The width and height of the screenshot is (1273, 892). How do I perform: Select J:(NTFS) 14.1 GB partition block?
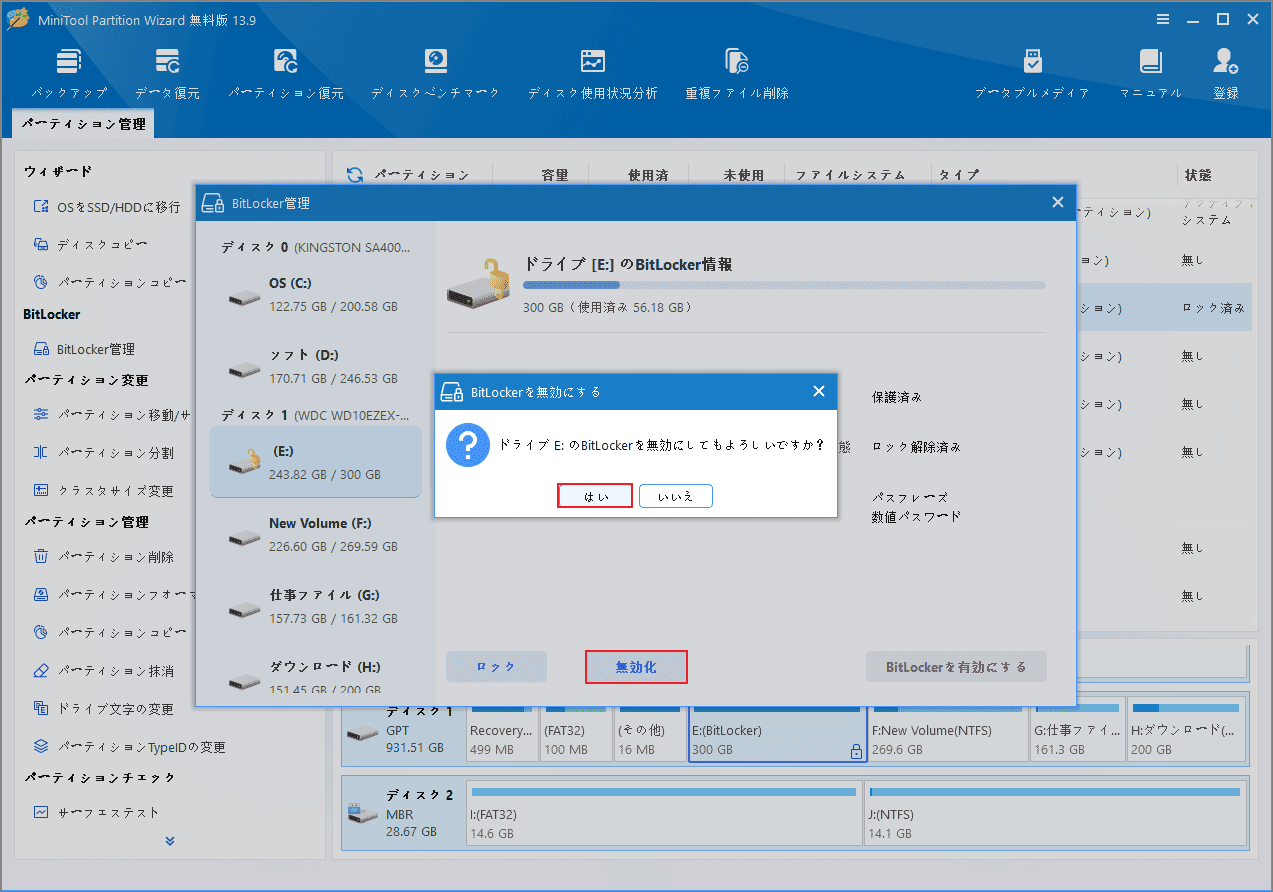[1053, 813]
